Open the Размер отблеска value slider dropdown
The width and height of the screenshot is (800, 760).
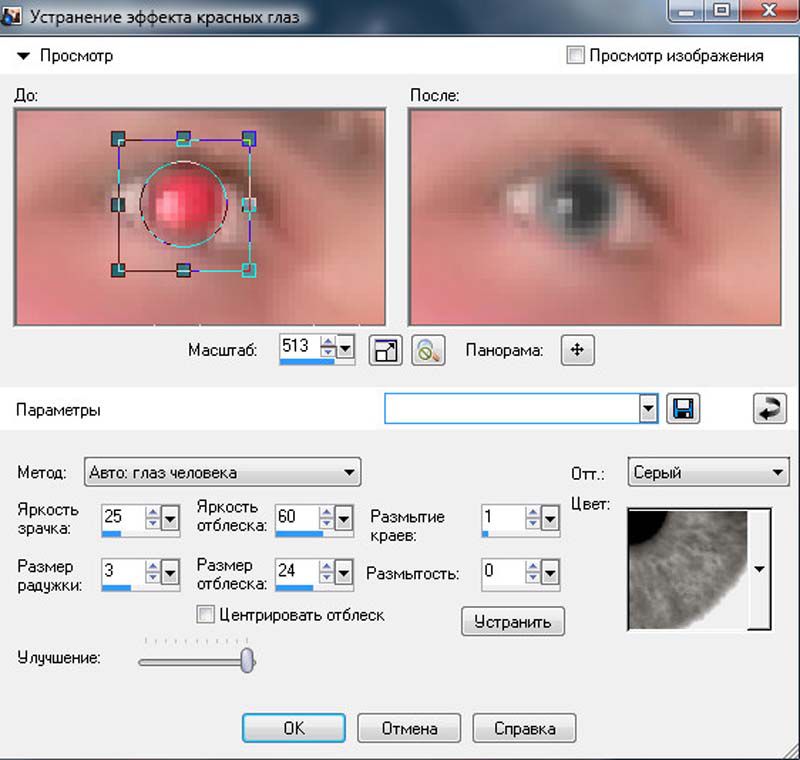(344, 573)
